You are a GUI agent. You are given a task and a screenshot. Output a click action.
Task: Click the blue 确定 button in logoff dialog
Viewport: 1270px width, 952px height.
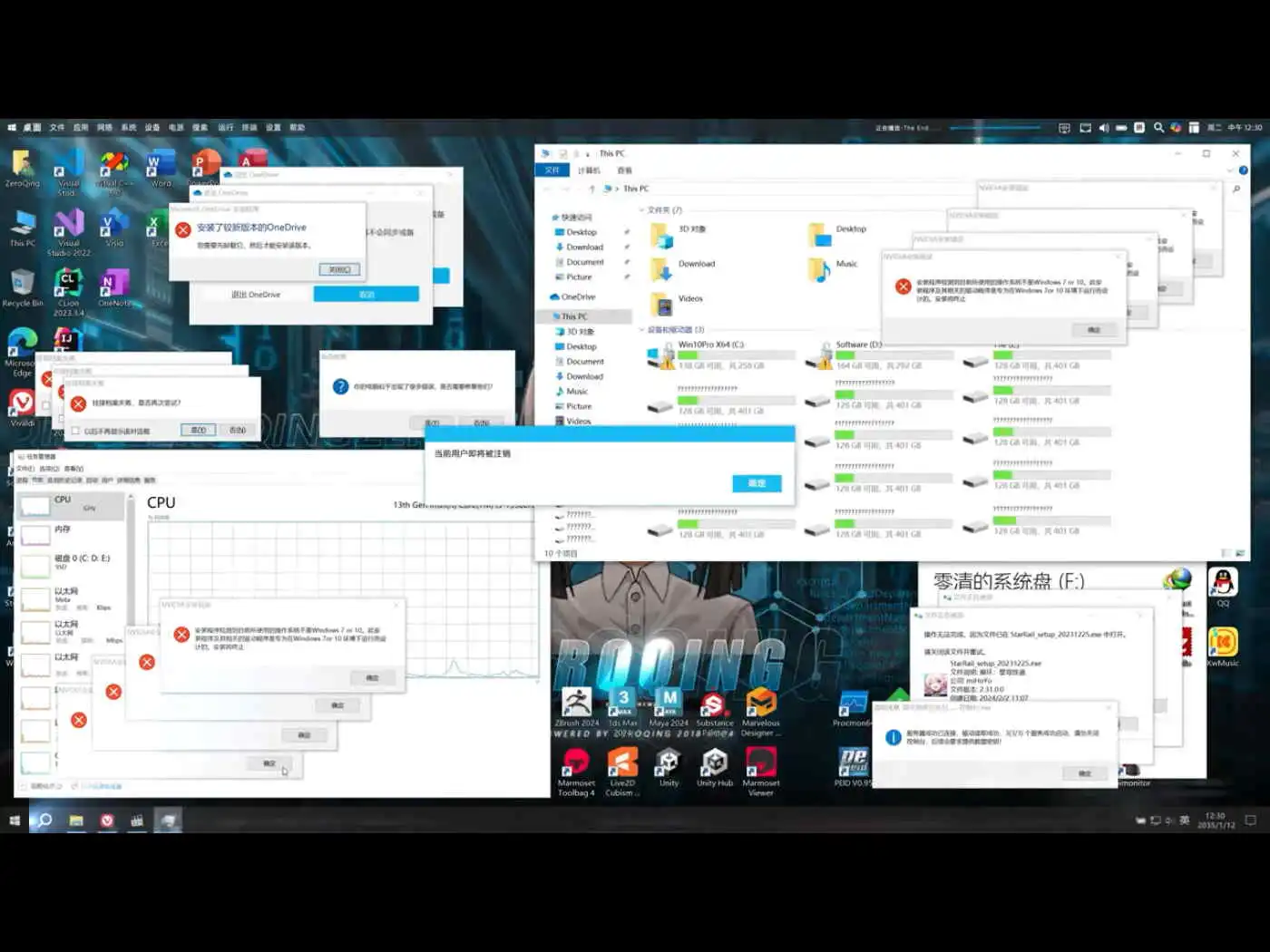click(x=757, y=483)
